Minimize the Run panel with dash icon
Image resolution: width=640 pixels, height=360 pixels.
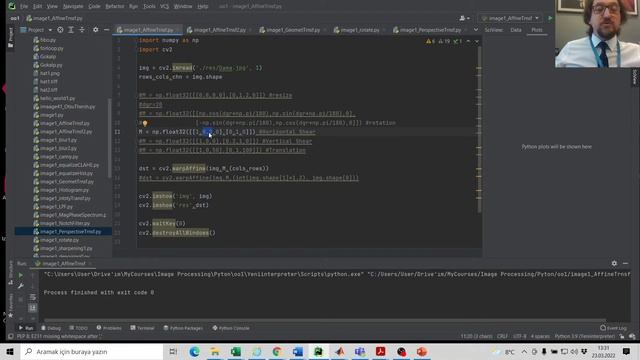coord(626,264)
